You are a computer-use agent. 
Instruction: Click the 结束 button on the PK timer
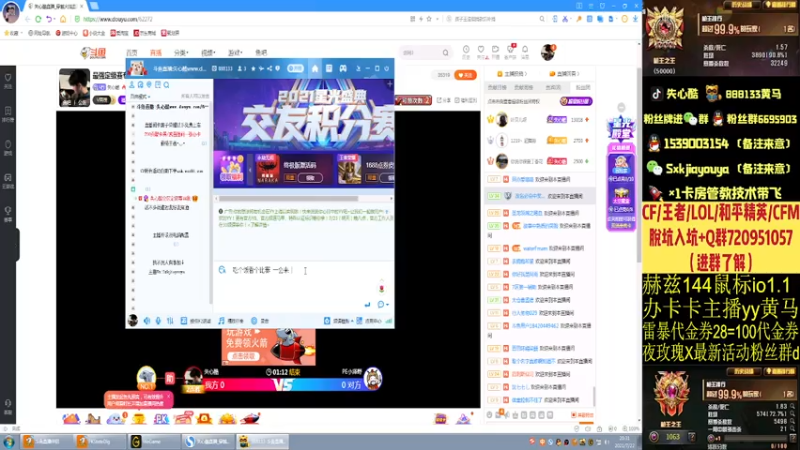[294, 372]
